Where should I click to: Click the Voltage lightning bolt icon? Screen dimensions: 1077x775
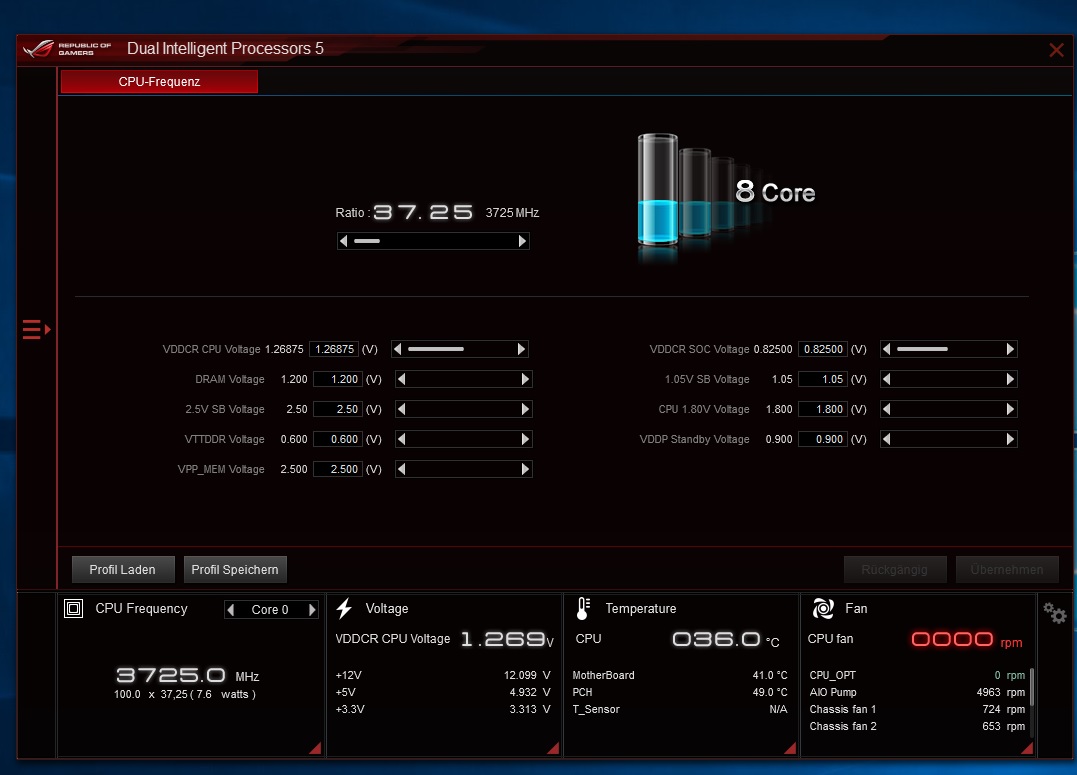click(x=344, y=608)
